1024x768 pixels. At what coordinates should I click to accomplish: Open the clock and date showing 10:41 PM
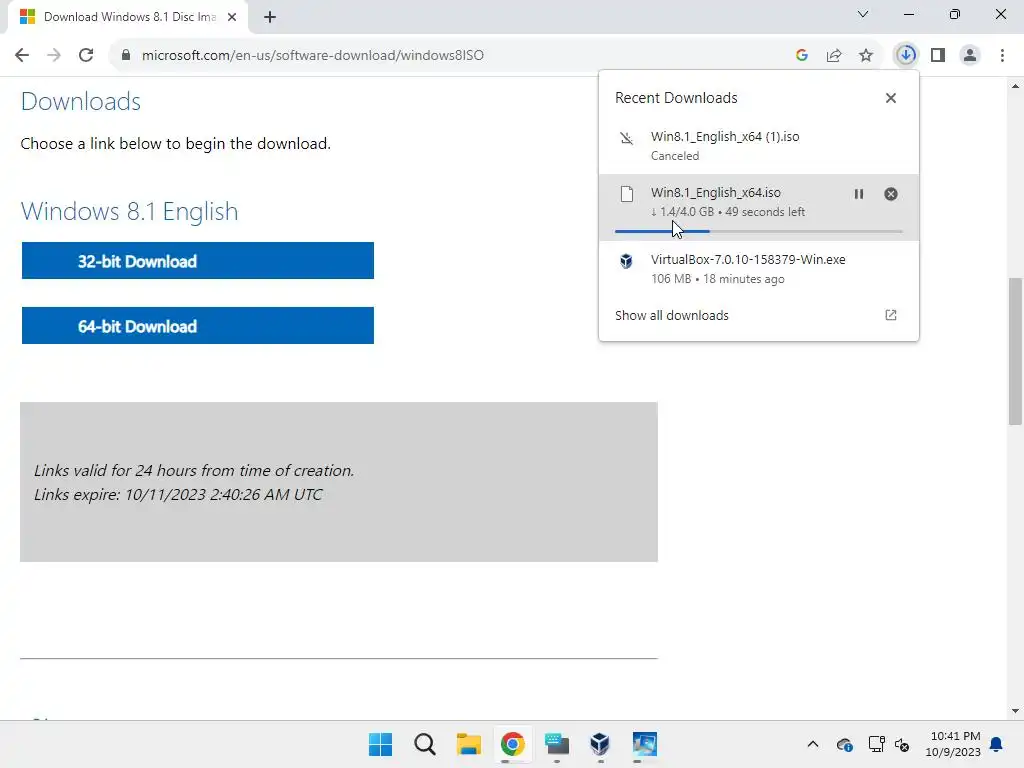click(953, 744)
